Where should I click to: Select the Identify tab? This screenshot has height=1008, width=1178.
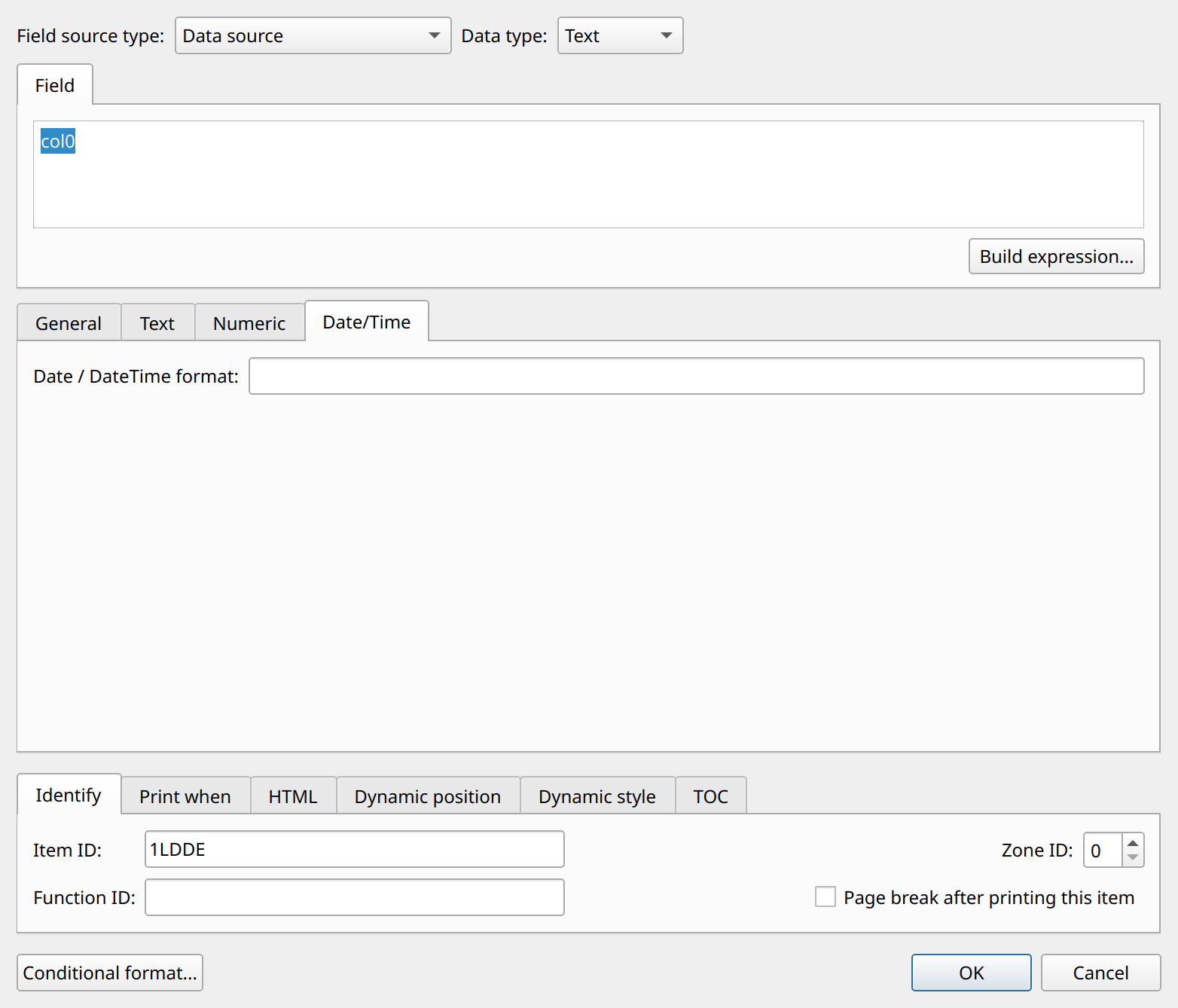69,795
